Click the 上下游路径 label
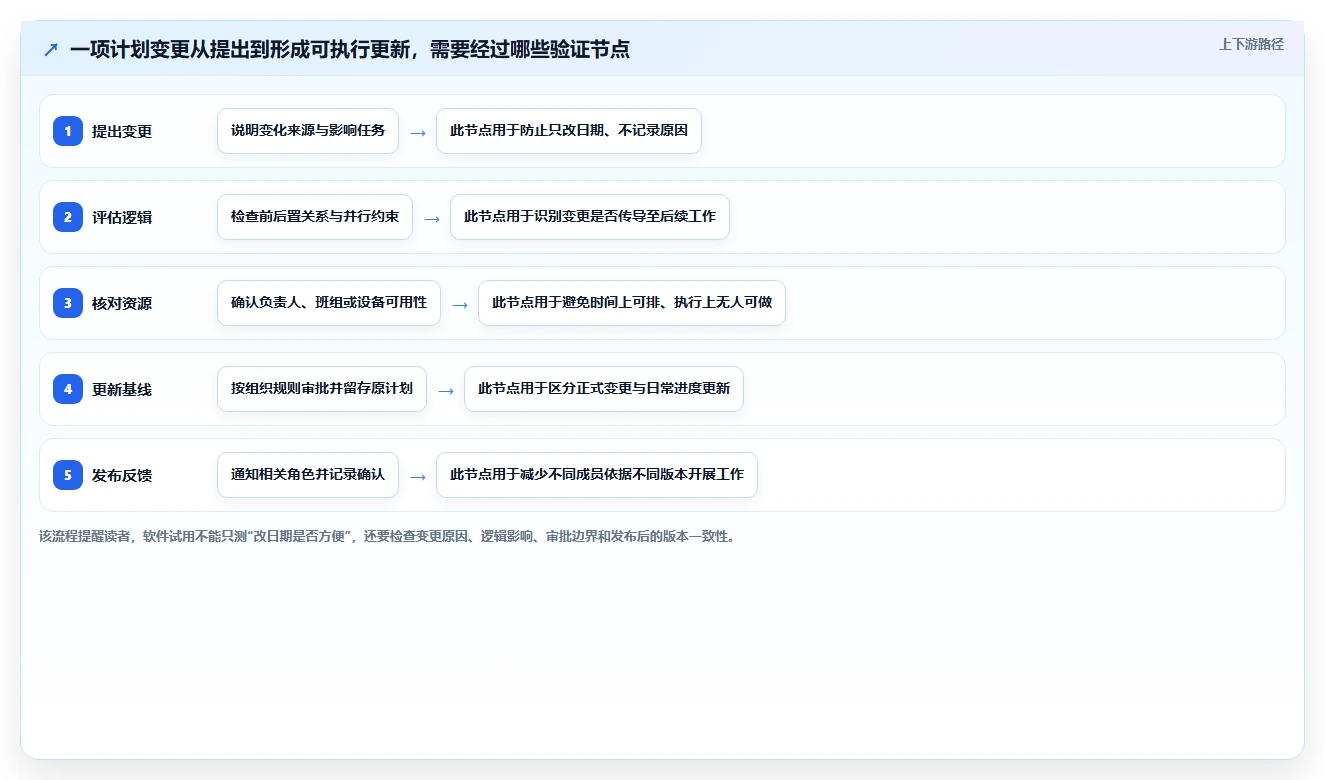 [x=1251, y=44]
